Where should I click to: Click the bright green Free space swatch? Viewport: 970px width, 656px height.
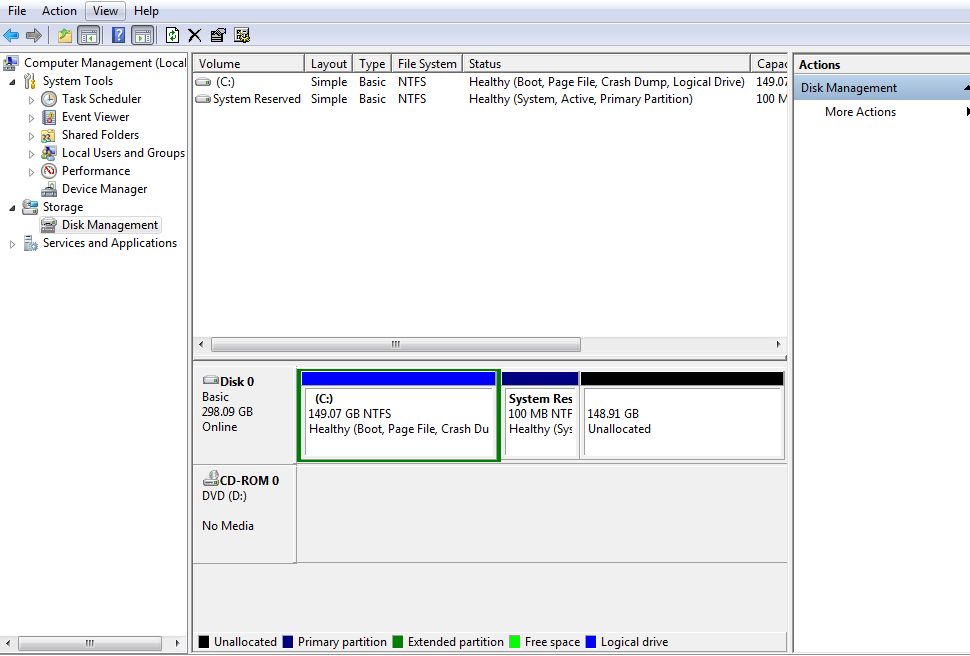click(x=515, y=642)
